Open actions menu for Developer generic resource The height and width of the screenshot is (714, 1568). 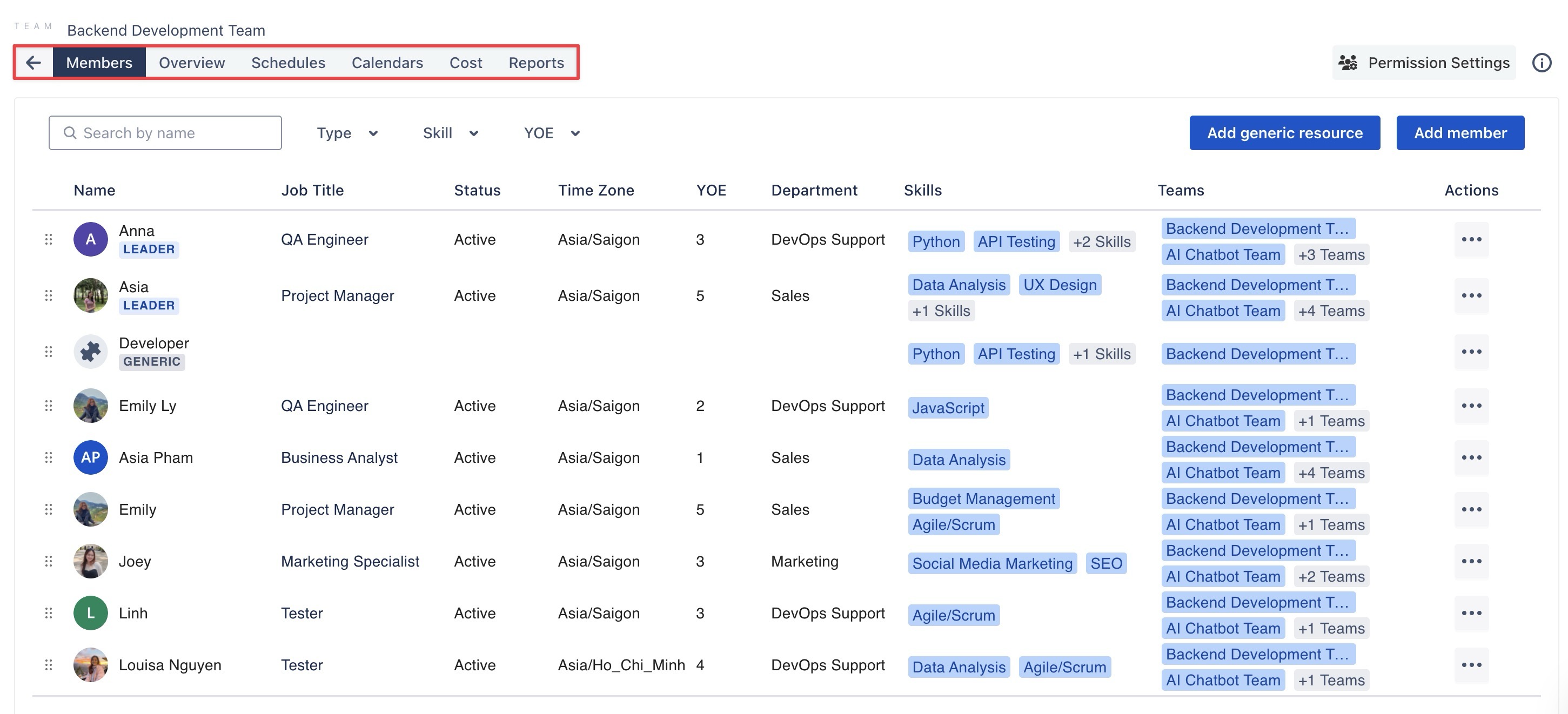click(1471, 352)
